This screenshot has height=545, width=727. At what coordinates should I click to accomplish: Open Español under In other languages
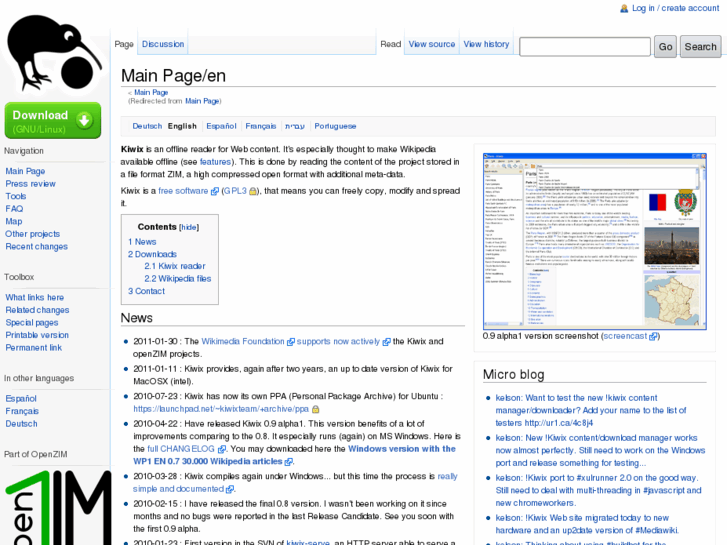point(21,398)
